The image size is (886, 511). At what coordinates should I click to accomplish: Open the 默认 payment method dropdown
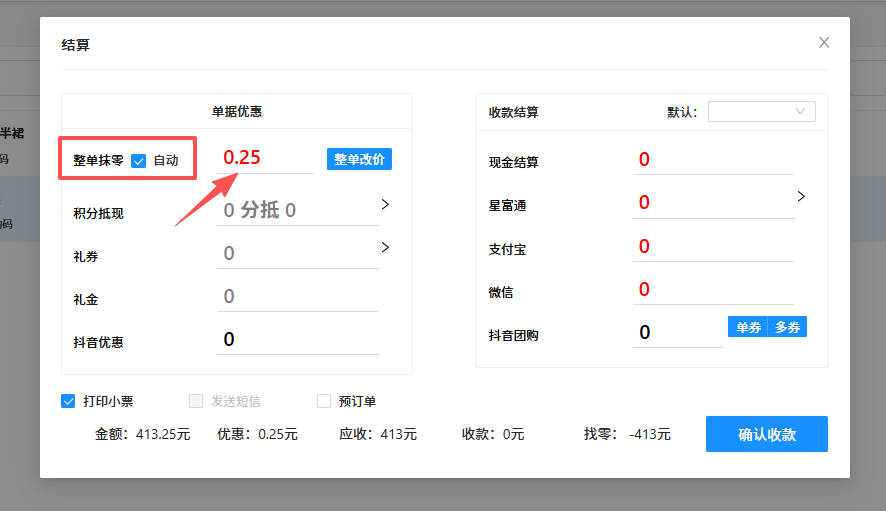tap(761, 111)
